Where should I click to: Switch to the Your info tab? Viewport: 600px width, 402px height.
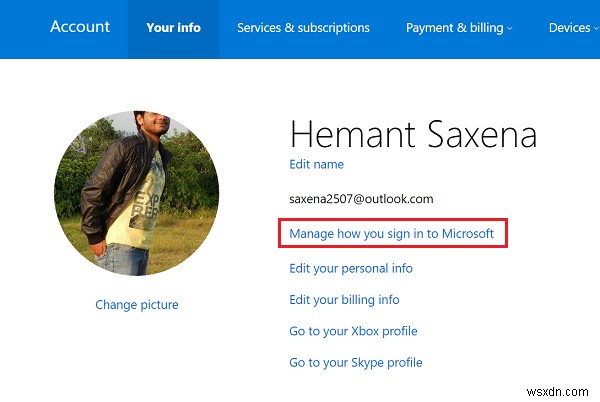pos(173,28)
